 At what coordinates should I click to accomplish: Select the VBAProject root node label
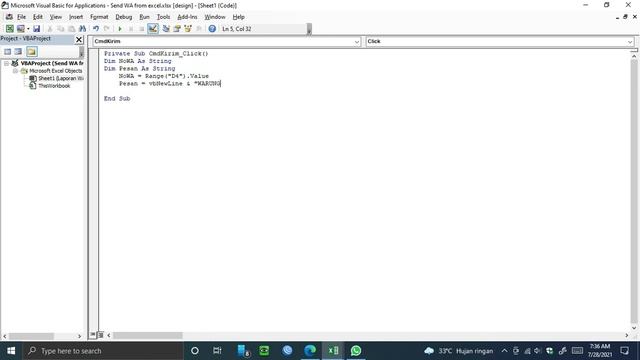(x=52, y=63)
